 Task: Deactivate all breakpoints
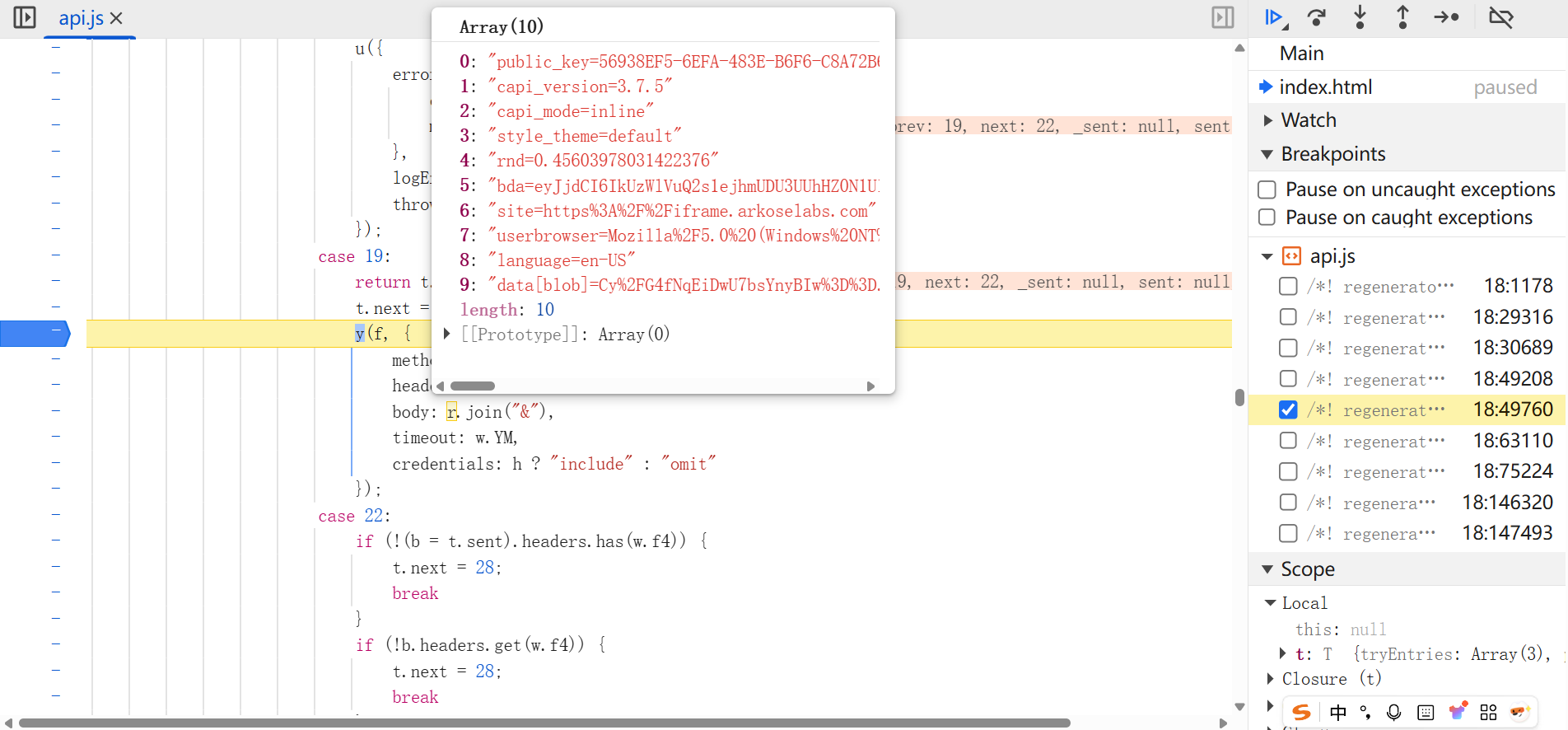tap(1500, 17)
